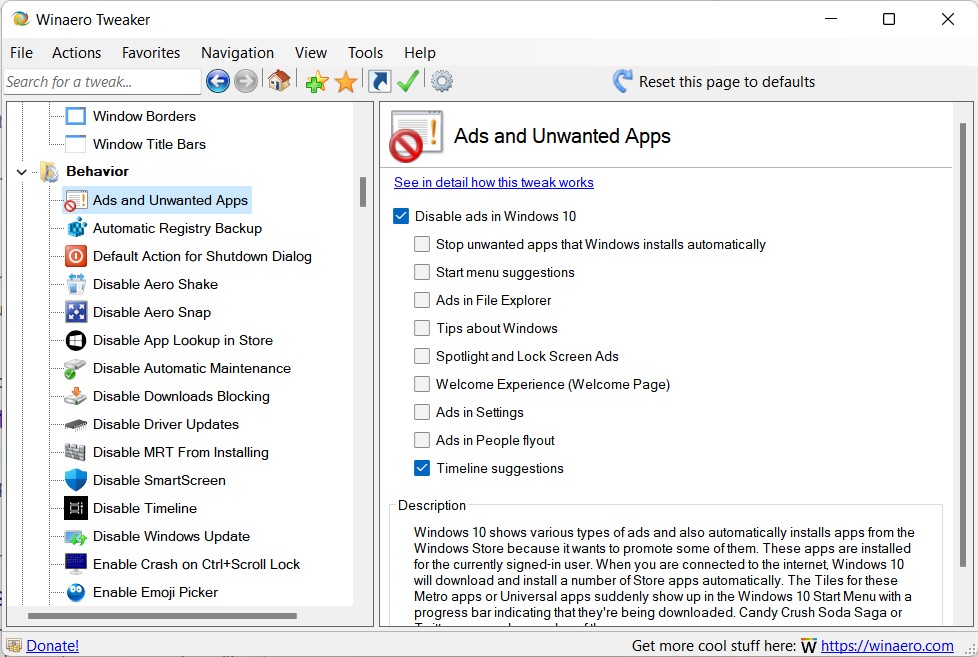This screenshot has width=978, height=657.
Task: Go to the Home page icon
Action: pyautogui.click(x=279, y=81)
